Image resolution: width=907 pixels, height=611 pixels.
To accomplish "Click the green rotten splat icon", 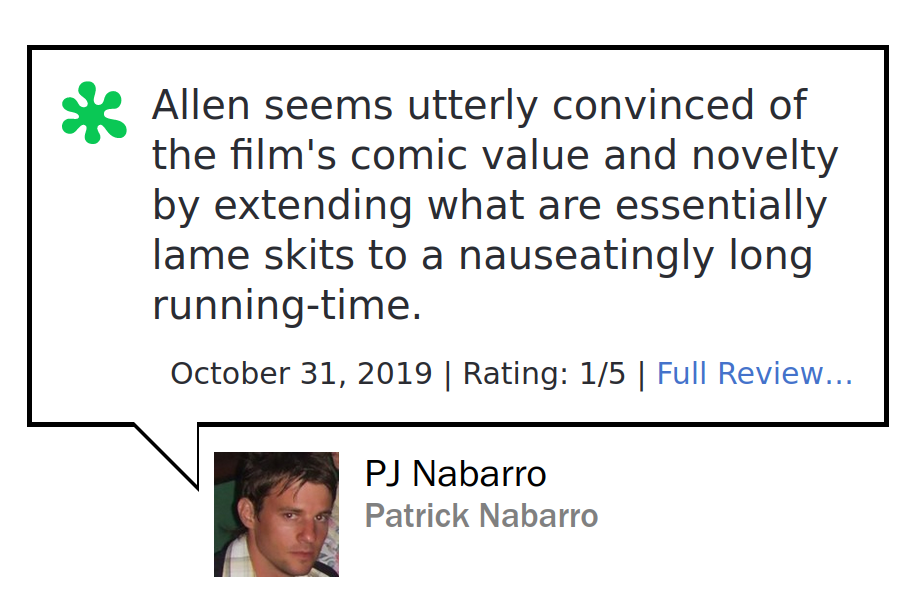I will tap(94, 113).
